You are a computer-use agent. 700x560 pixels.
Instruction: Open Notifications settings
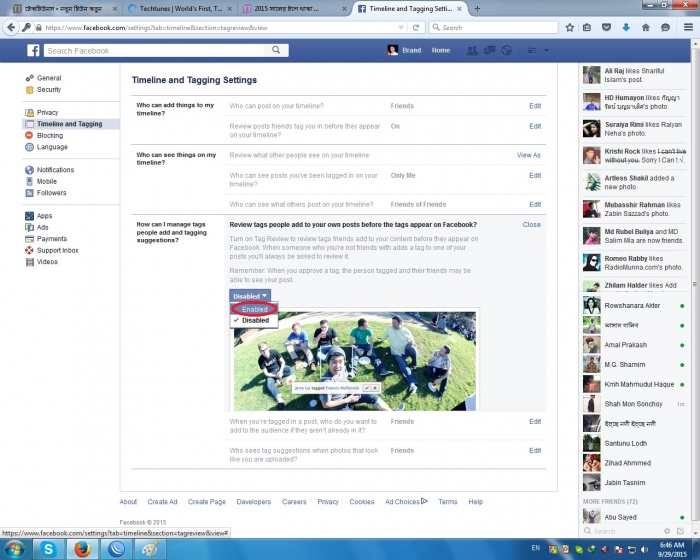point(55,170)
